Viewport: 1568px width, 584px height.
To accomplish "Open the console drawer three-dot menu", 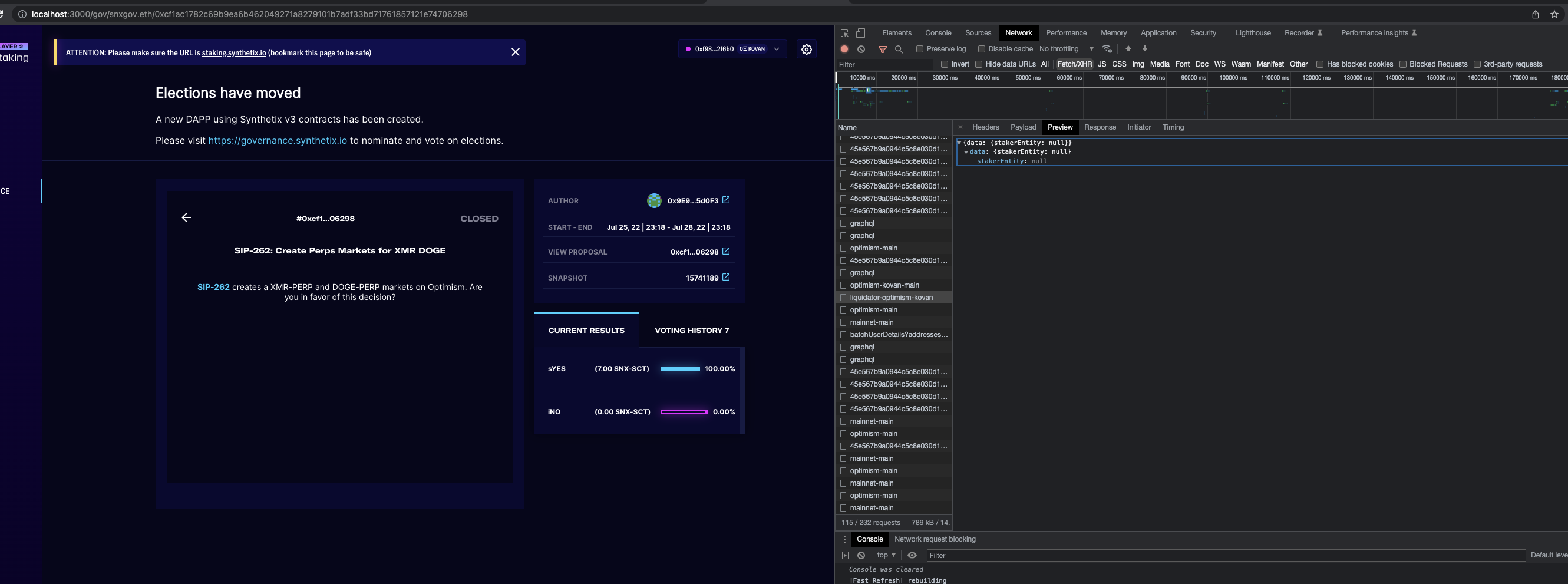I will [x=844, y=539].
